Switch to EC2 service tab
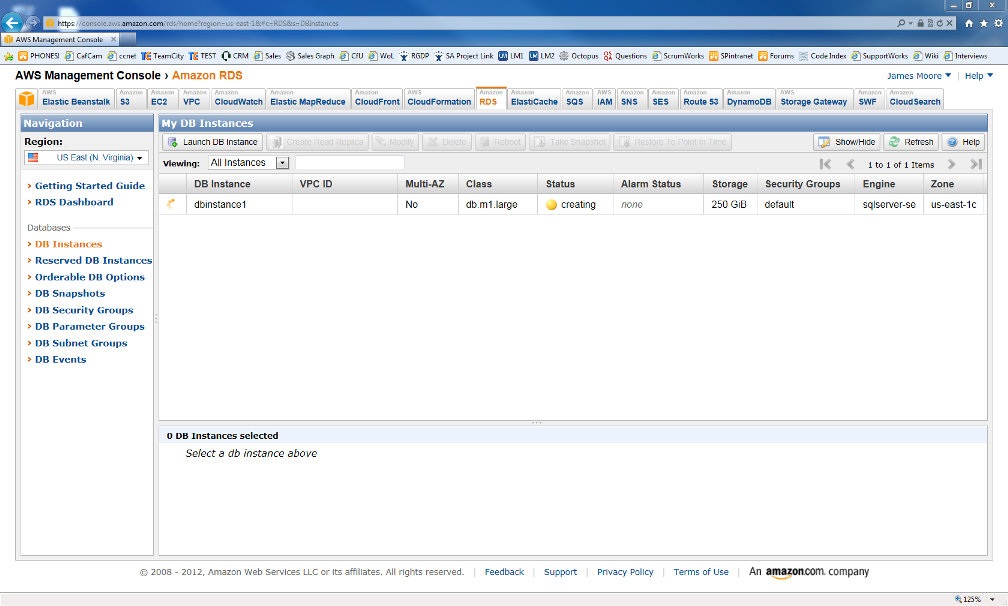1008x606 pixels. [x=162, y=98]
